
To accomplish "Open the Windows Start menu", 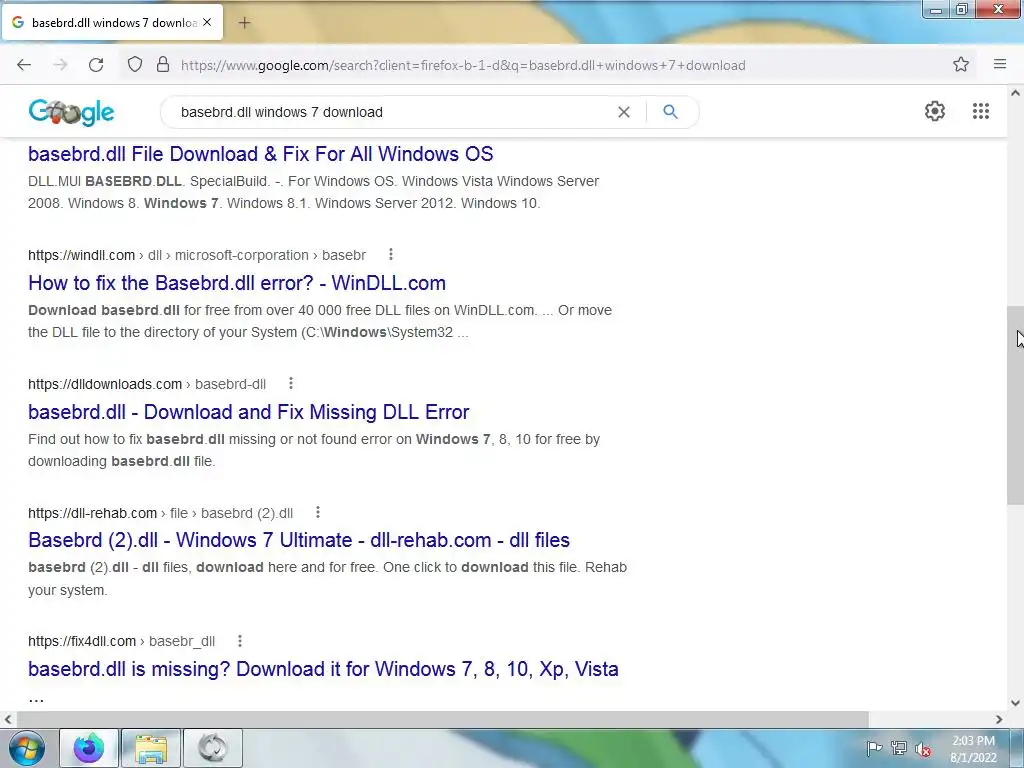I will pyautogui.click(x=27, y=748).
